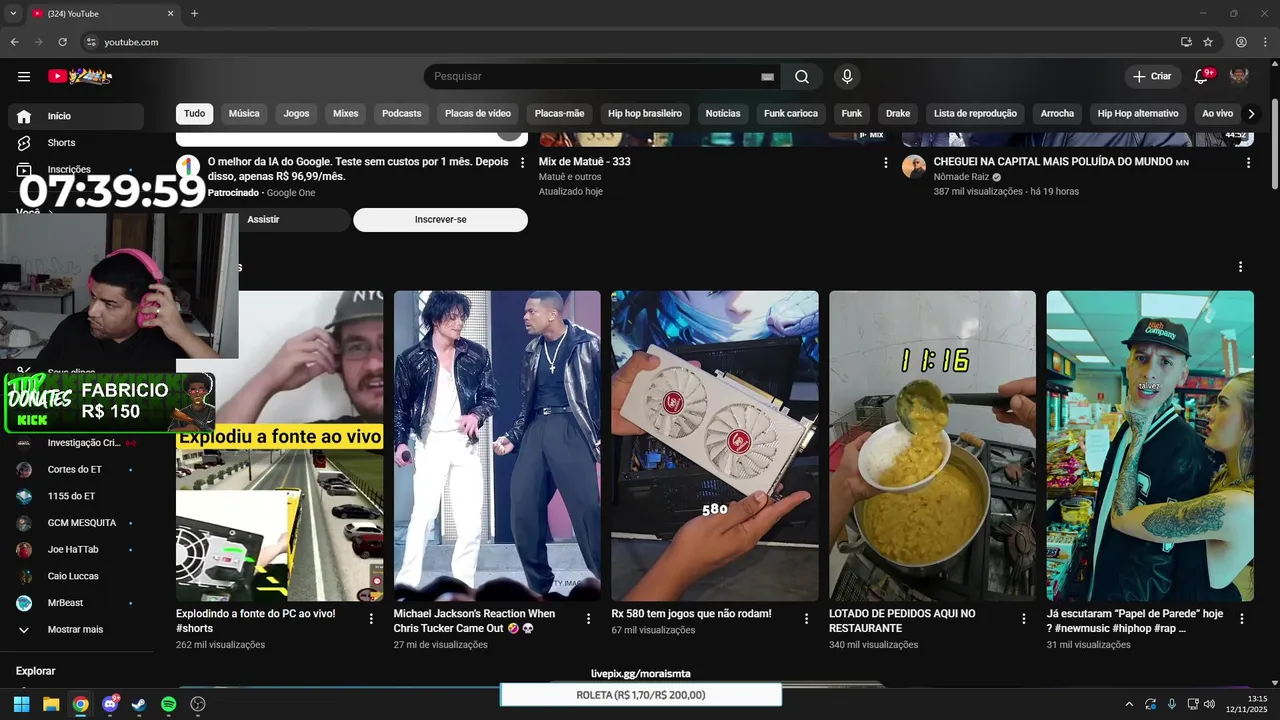Select the Notícias chip
The height and width of the screenshot is (720, 1280).
point(723,114)
